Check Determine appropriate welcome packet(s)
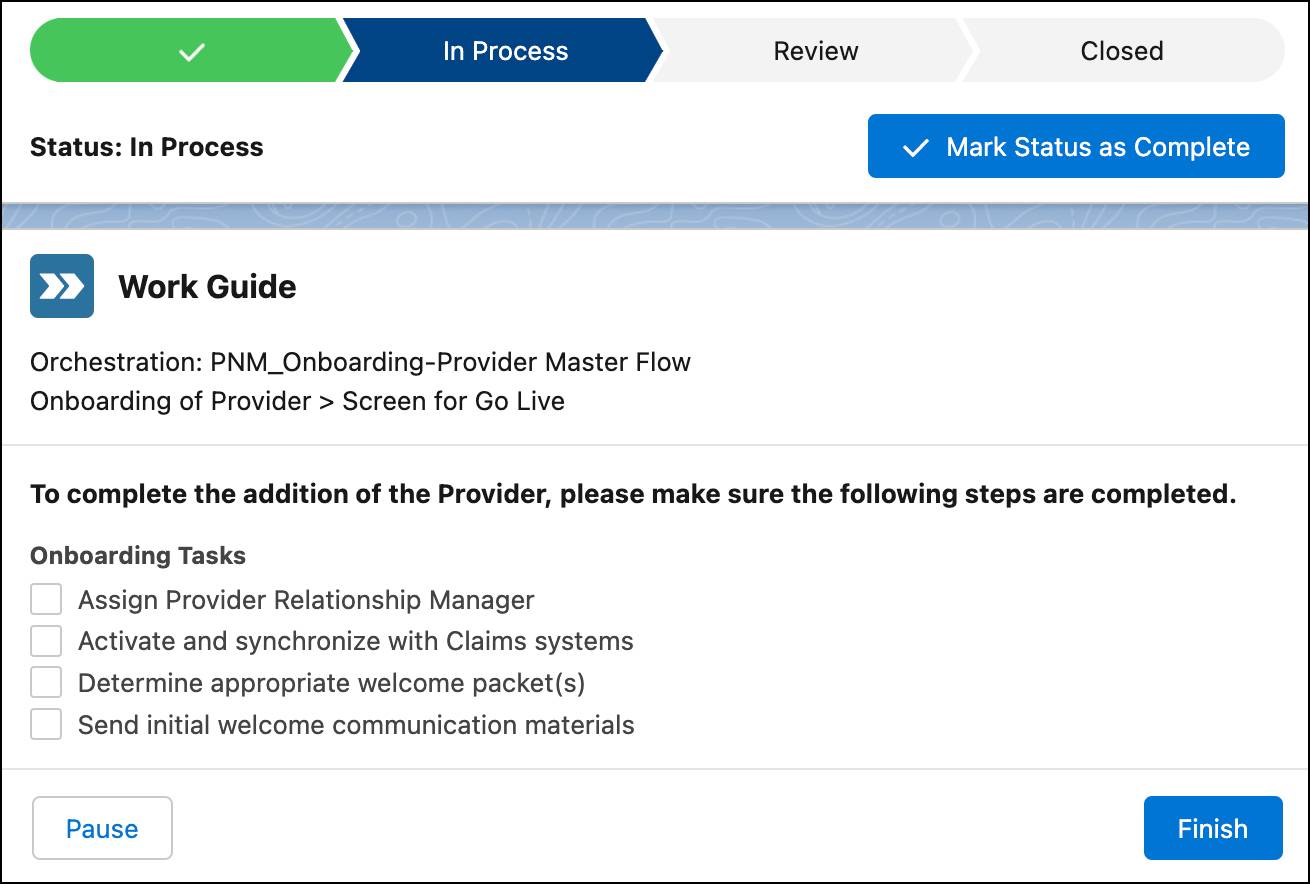The width and height of the screenshot is (1310, 884). pos(46,683)
